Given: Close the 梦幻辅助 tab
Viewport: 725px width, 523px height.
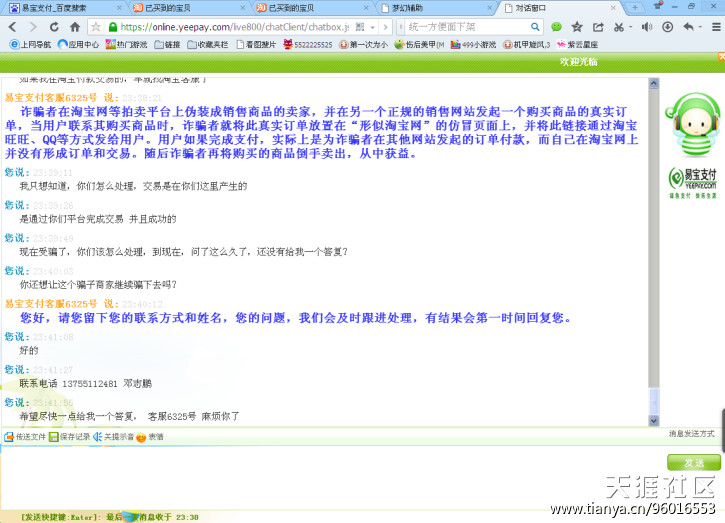Looking at the screenshot, I should (490, 8).
